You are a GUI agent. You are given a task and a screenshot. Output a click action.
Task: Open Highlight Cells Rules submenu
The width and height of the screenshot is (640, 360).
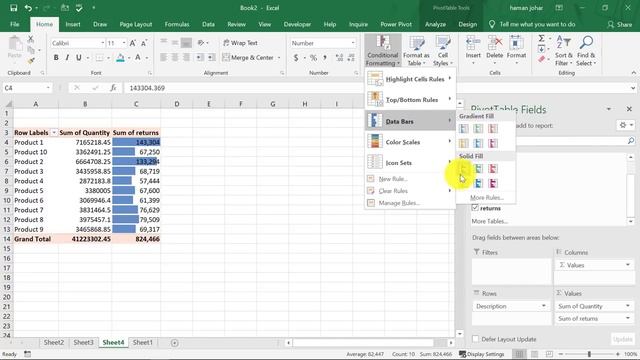410,79
